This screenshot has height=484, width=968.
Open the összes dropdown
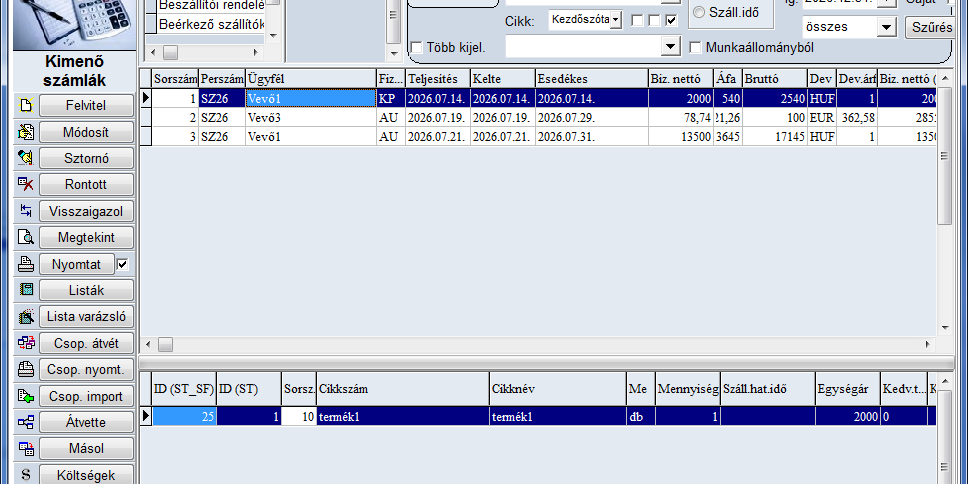click(887, 27)
